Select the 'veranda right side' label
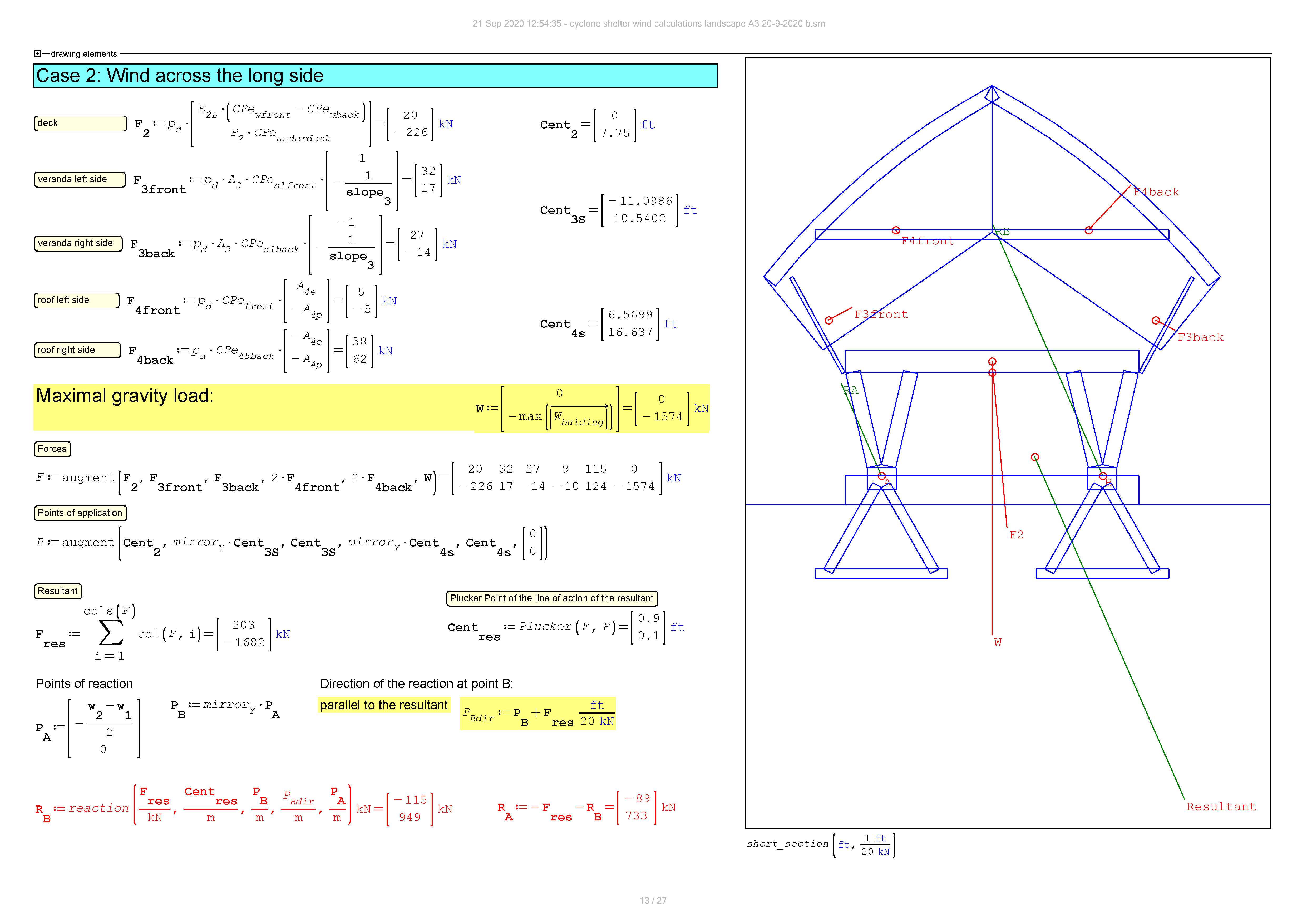This screenshot has width=1307, height=924. click(78, 244)
